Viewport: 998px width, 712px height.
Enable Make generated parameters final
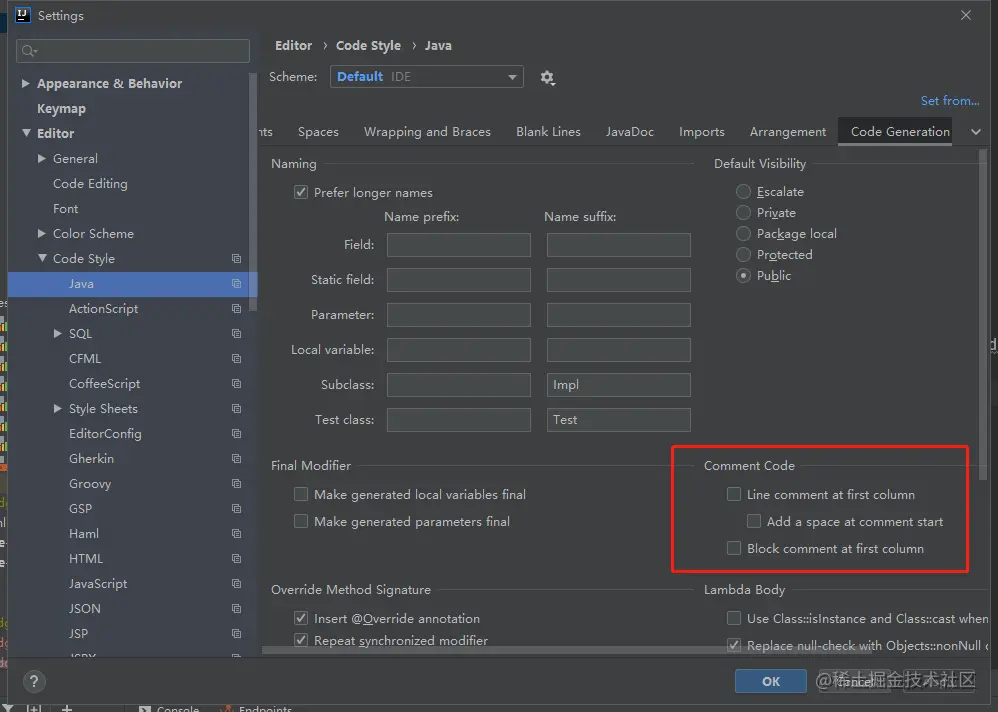(x=301, y=521)
